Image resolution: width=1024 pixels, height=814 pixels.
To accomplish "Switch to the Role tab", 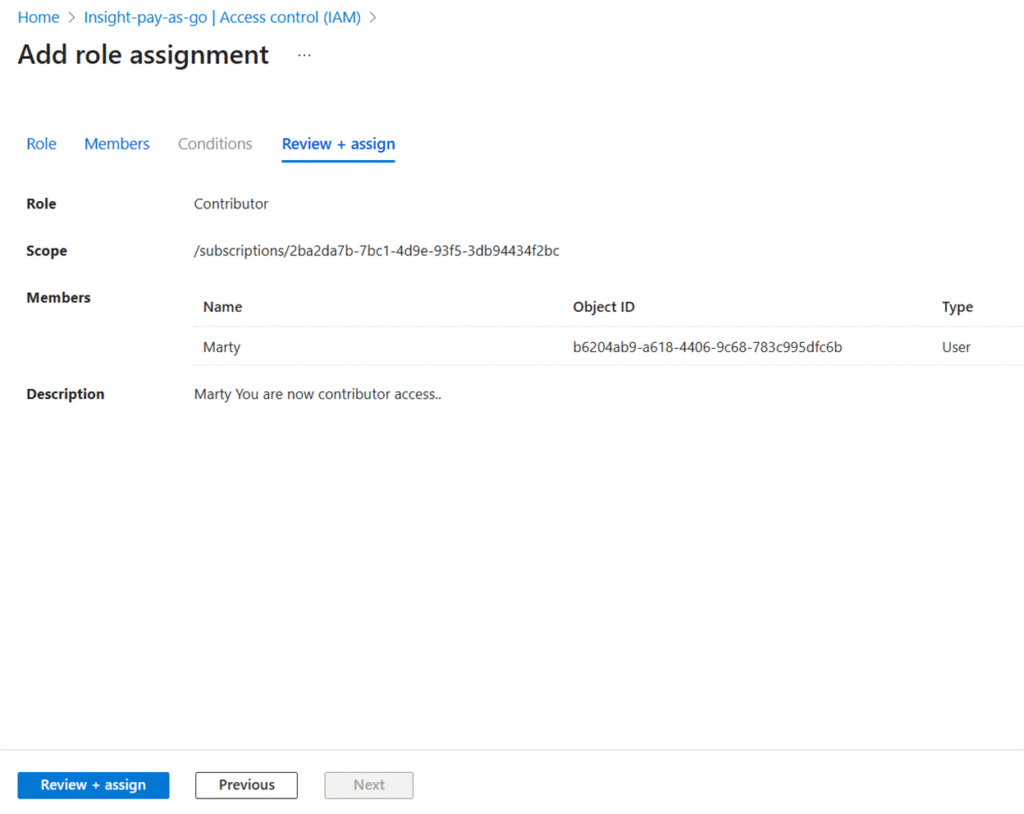I will click(41, 144).
